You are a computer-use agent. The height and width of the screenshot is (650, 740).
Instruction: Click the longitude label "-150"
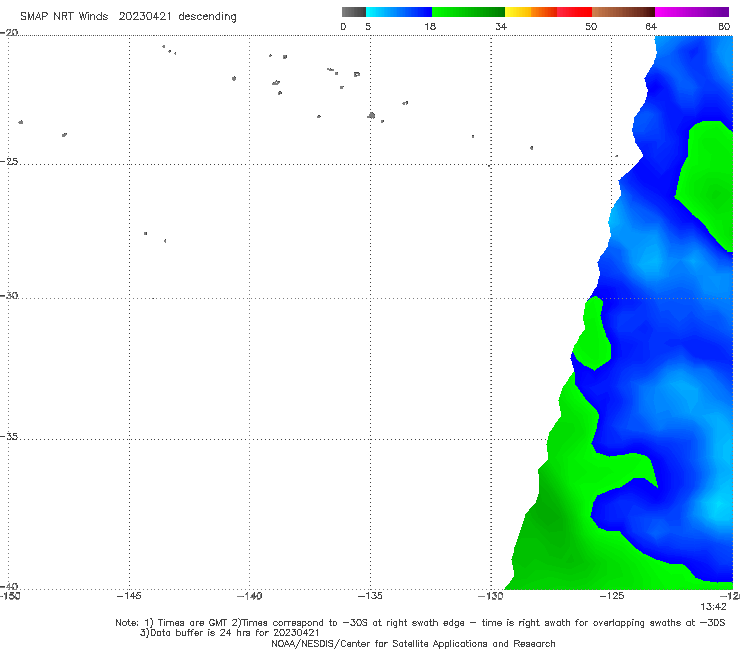click(x=10, y=596)
